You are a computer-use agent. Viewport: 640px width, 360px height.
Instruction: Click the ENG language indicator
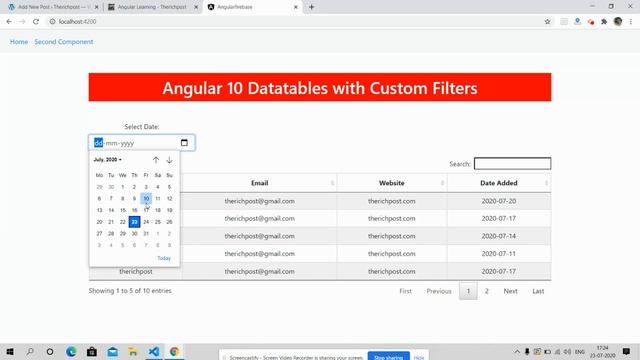(x=580, y=351)
